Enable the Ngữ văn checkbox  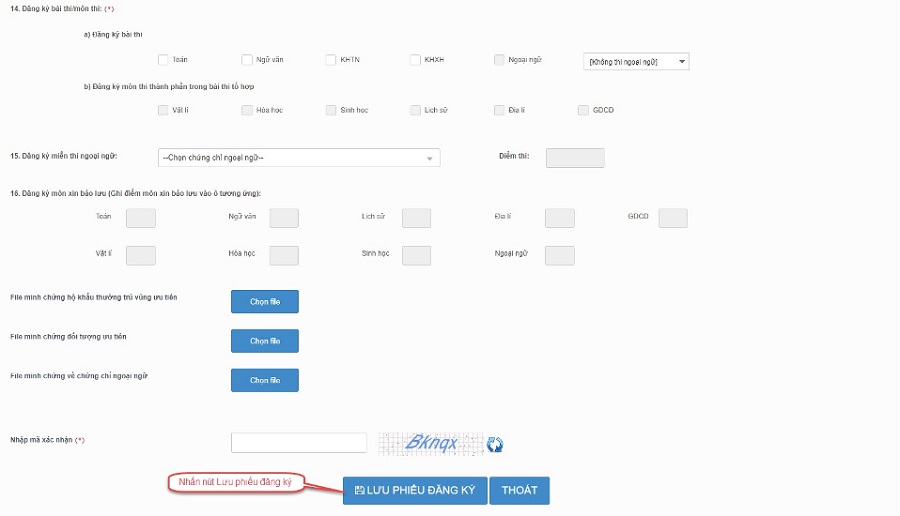[247, 60]
